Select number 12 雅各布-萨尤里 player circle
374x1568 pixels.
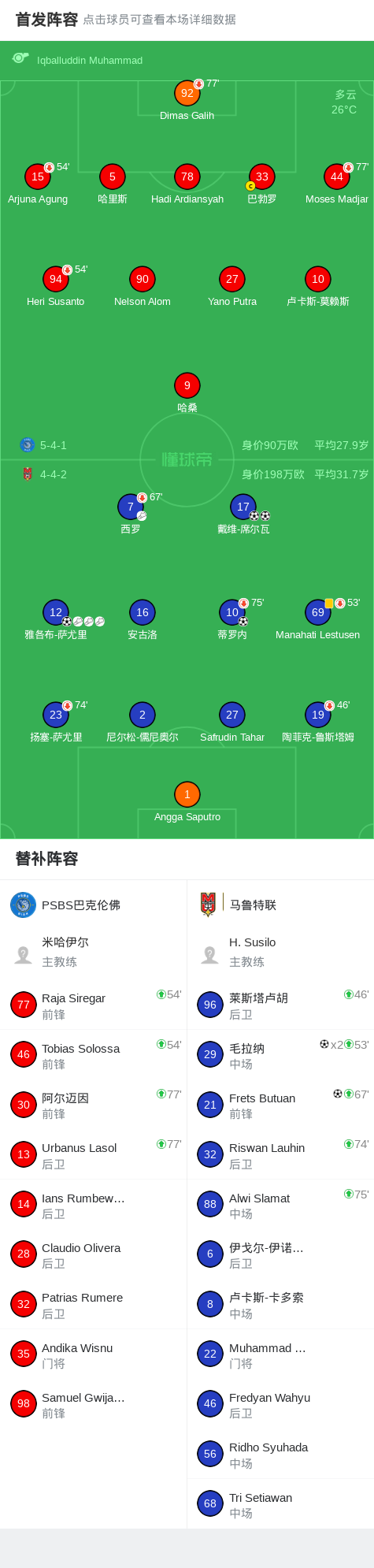56,612
